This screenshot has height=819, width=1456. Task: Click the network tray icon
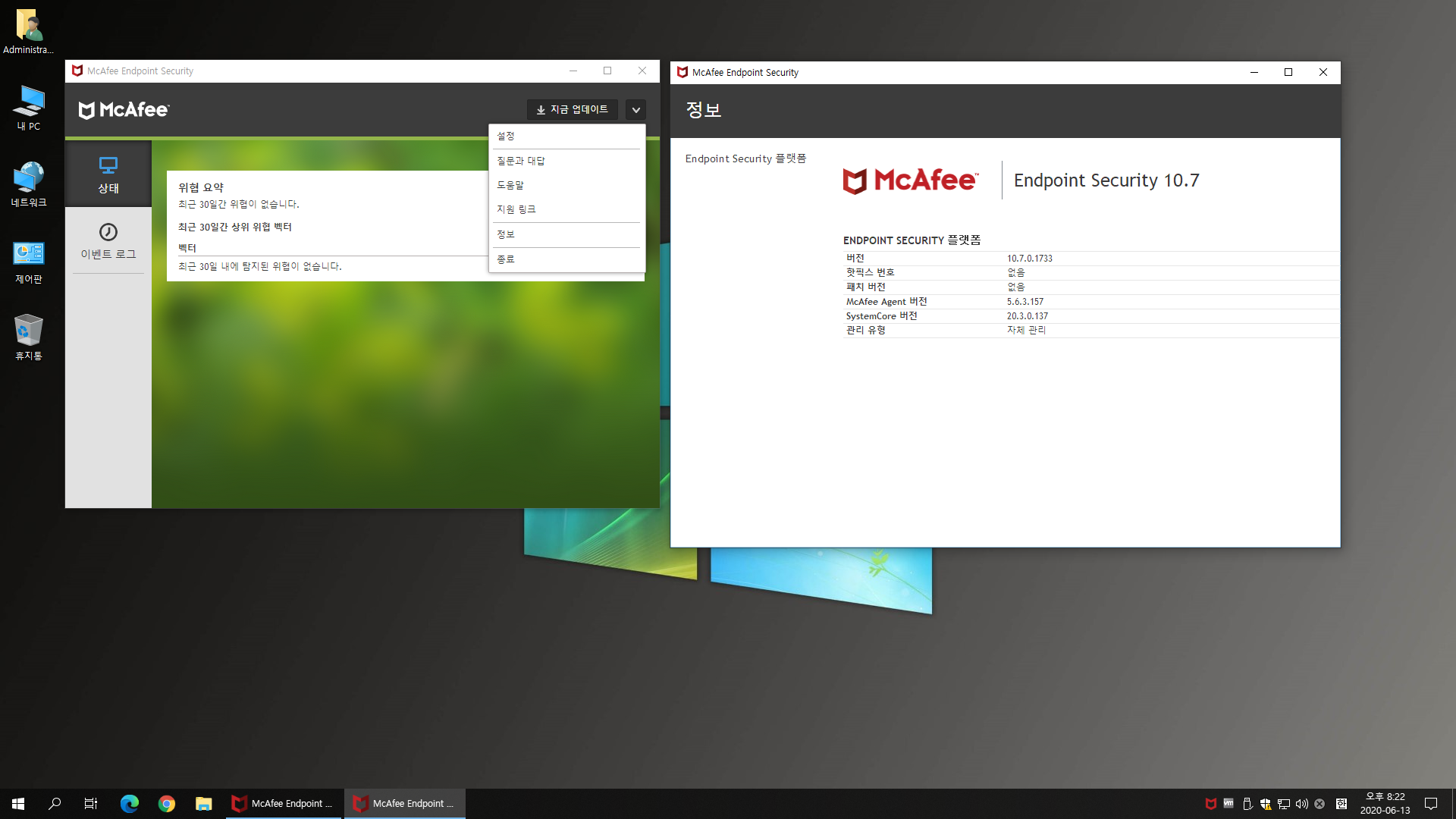pyautogui.click(x=1284, y=804)
